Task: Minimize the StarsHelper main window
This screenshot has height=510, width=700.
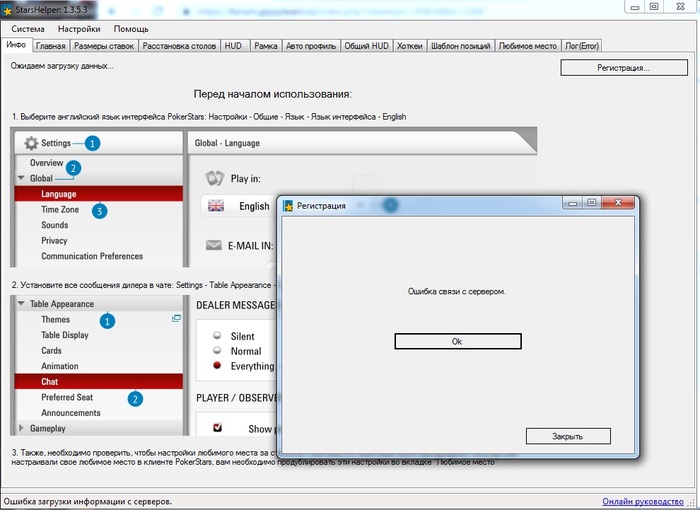Action: pyautogui.click(x=635, y=7)
